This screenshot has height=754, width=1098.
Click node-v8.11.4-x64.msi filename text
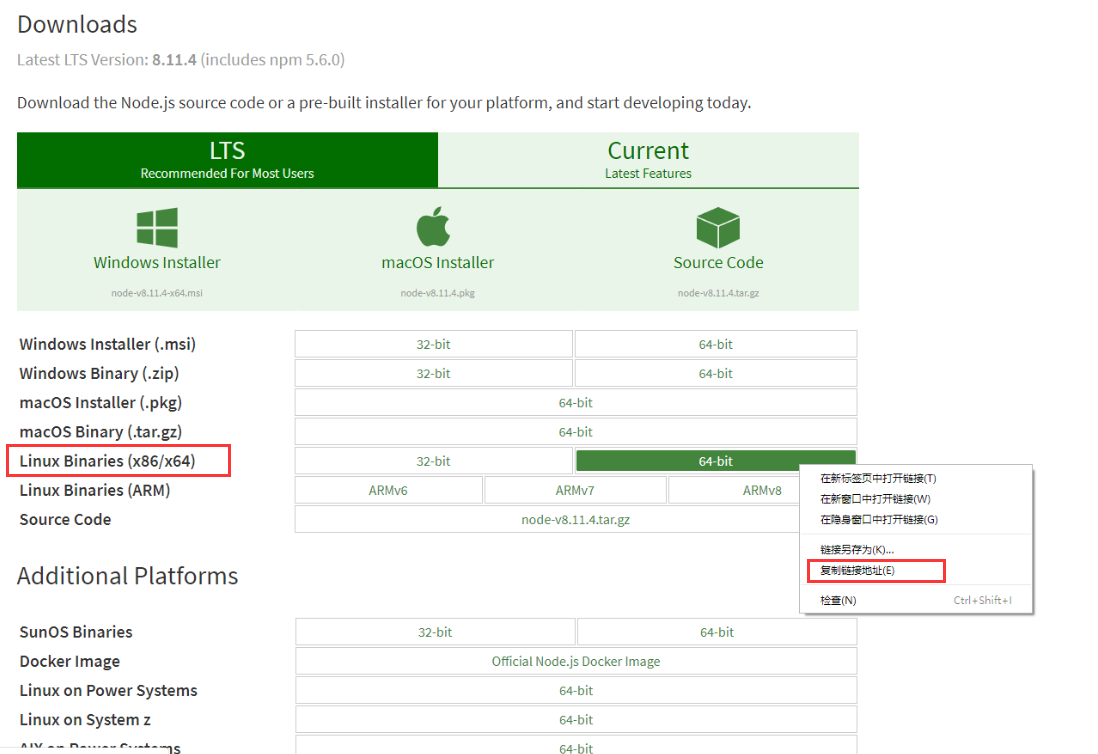(157, 293)
